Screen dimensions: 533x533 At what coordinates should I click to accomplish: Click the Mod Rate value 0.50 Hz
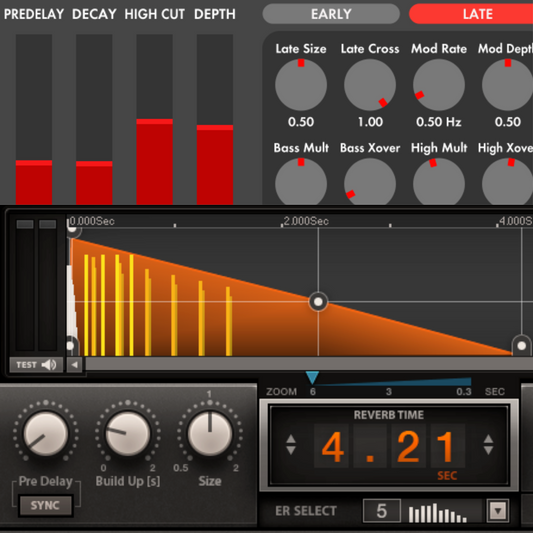pos(439,122)
